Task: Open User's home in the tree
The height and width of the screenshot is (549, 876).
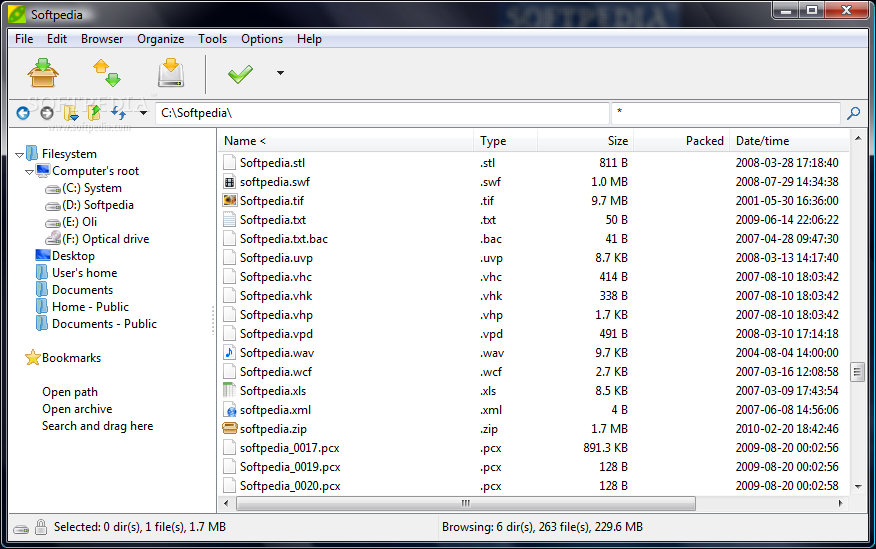Action: tap(84, 273)
